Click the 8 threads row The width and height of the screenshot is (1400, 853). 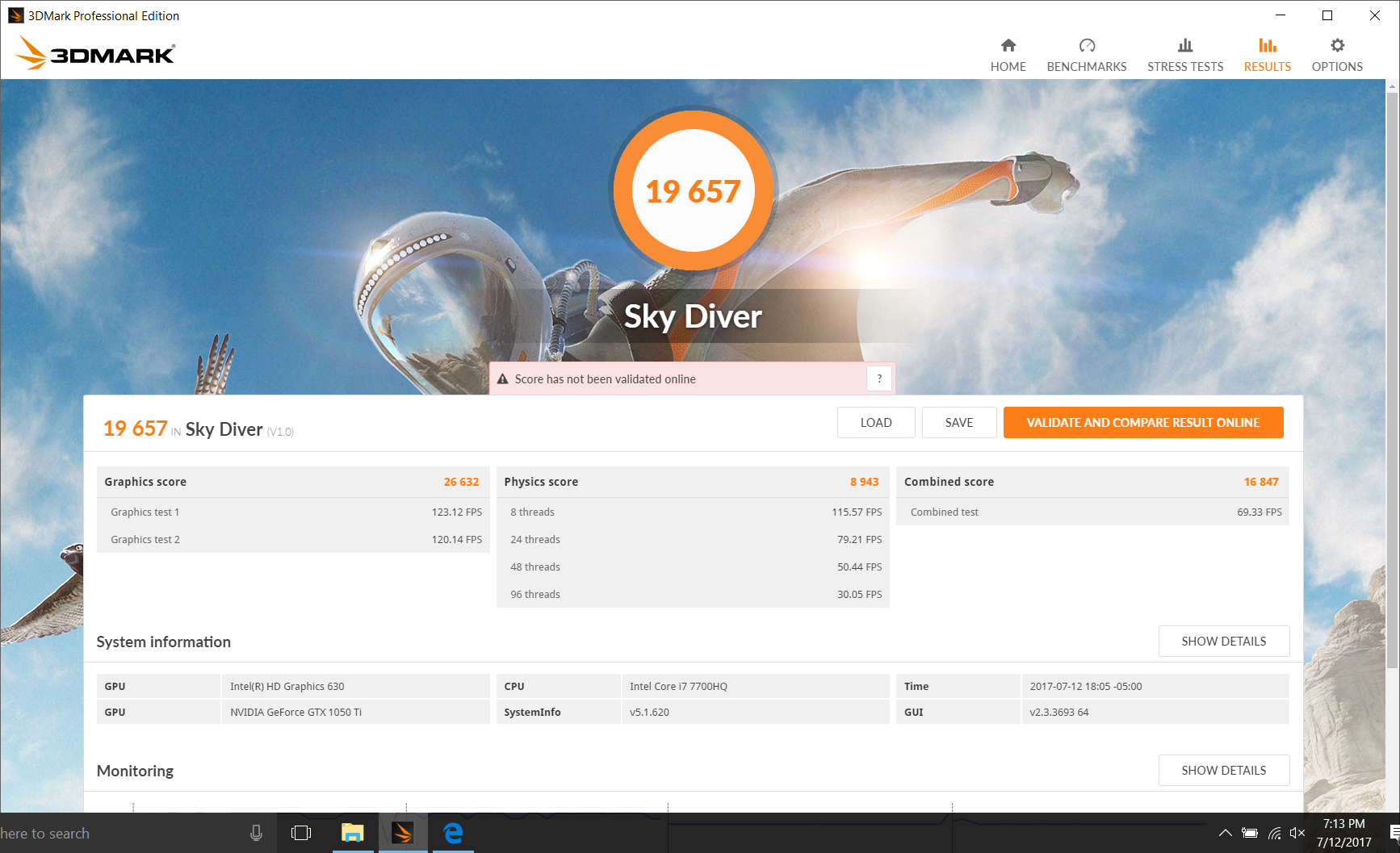[x=693, y=512]
